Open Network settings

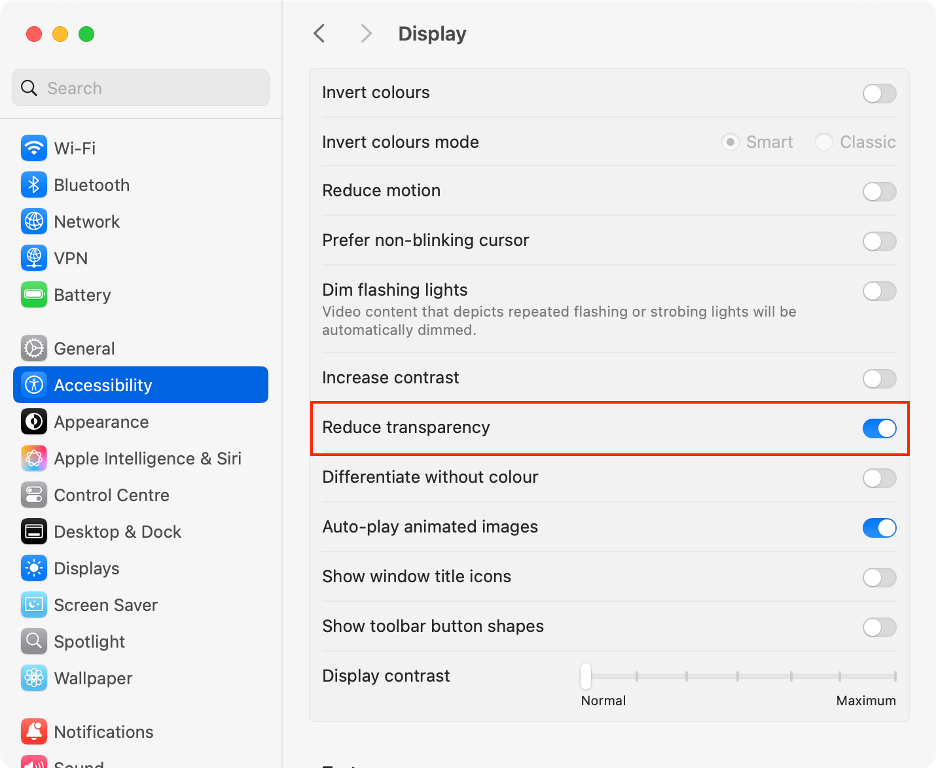coord(87,221)
